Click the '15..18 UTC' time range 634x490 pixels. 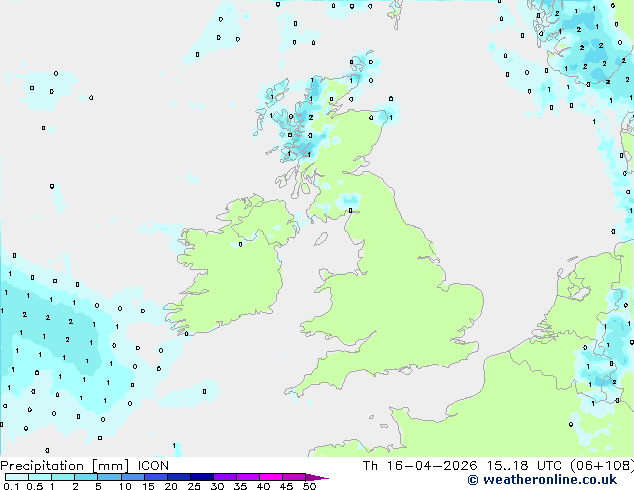pyautogui.click(x=524, y=466)
